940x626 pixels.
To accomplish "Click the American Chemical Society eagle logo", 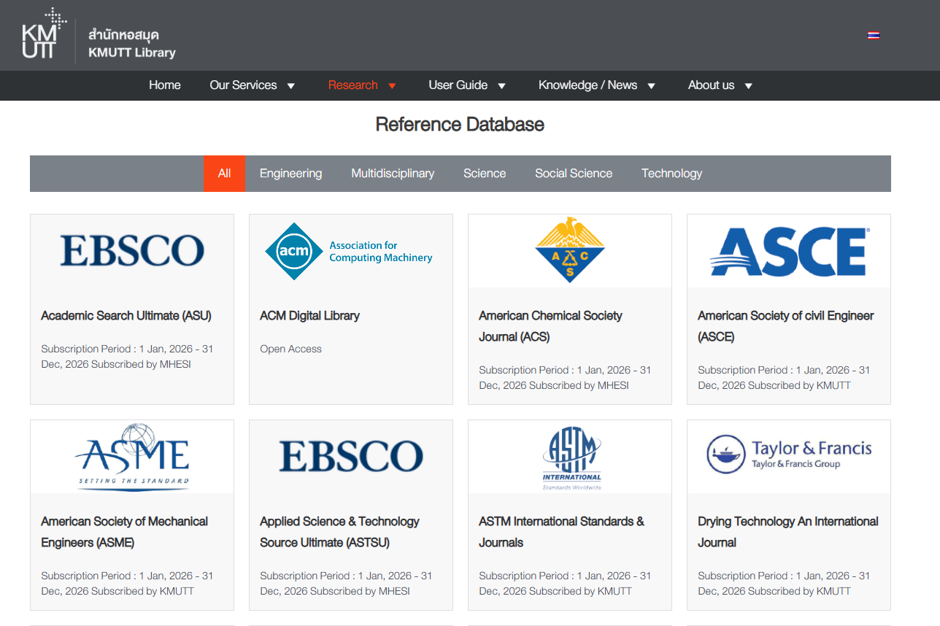I will (x=570, y=250).
